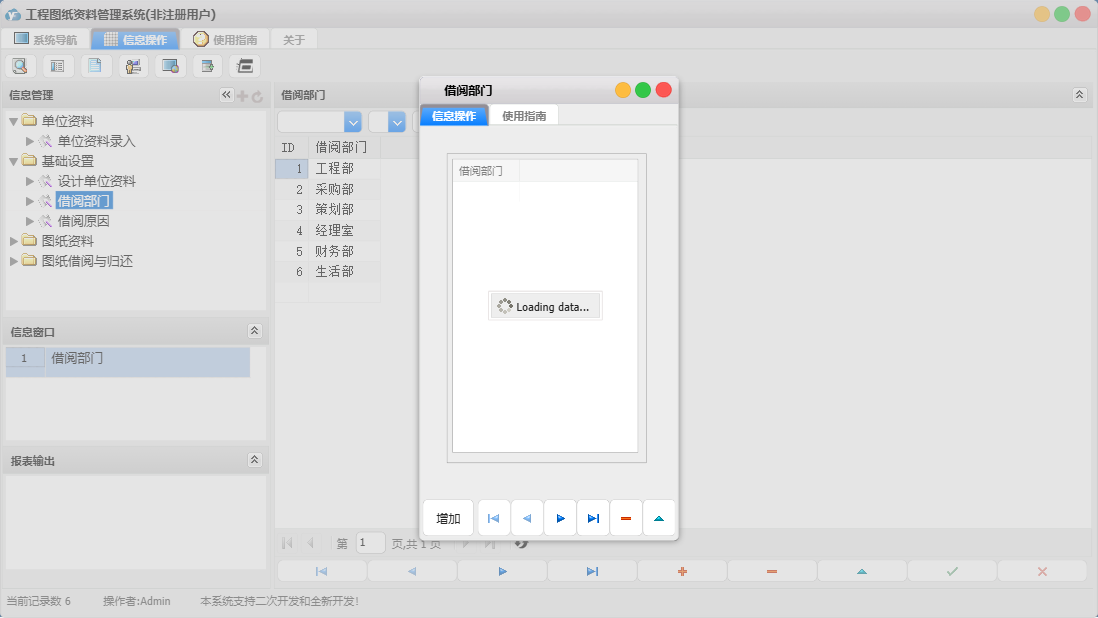Click the 增加 button in the dialog

pos(448,518)
